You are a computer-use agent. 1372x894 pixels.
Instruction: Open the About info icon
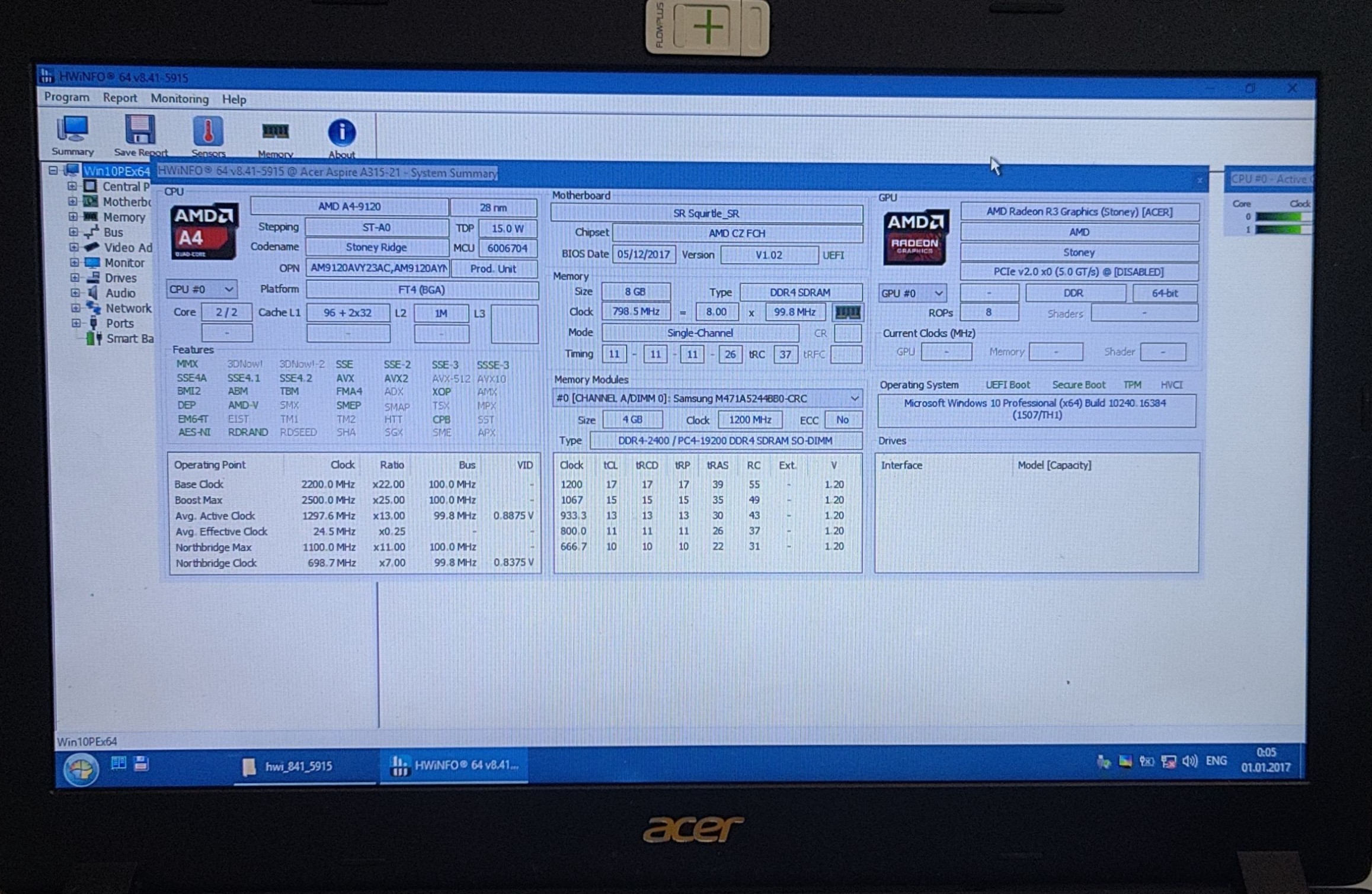342,132
